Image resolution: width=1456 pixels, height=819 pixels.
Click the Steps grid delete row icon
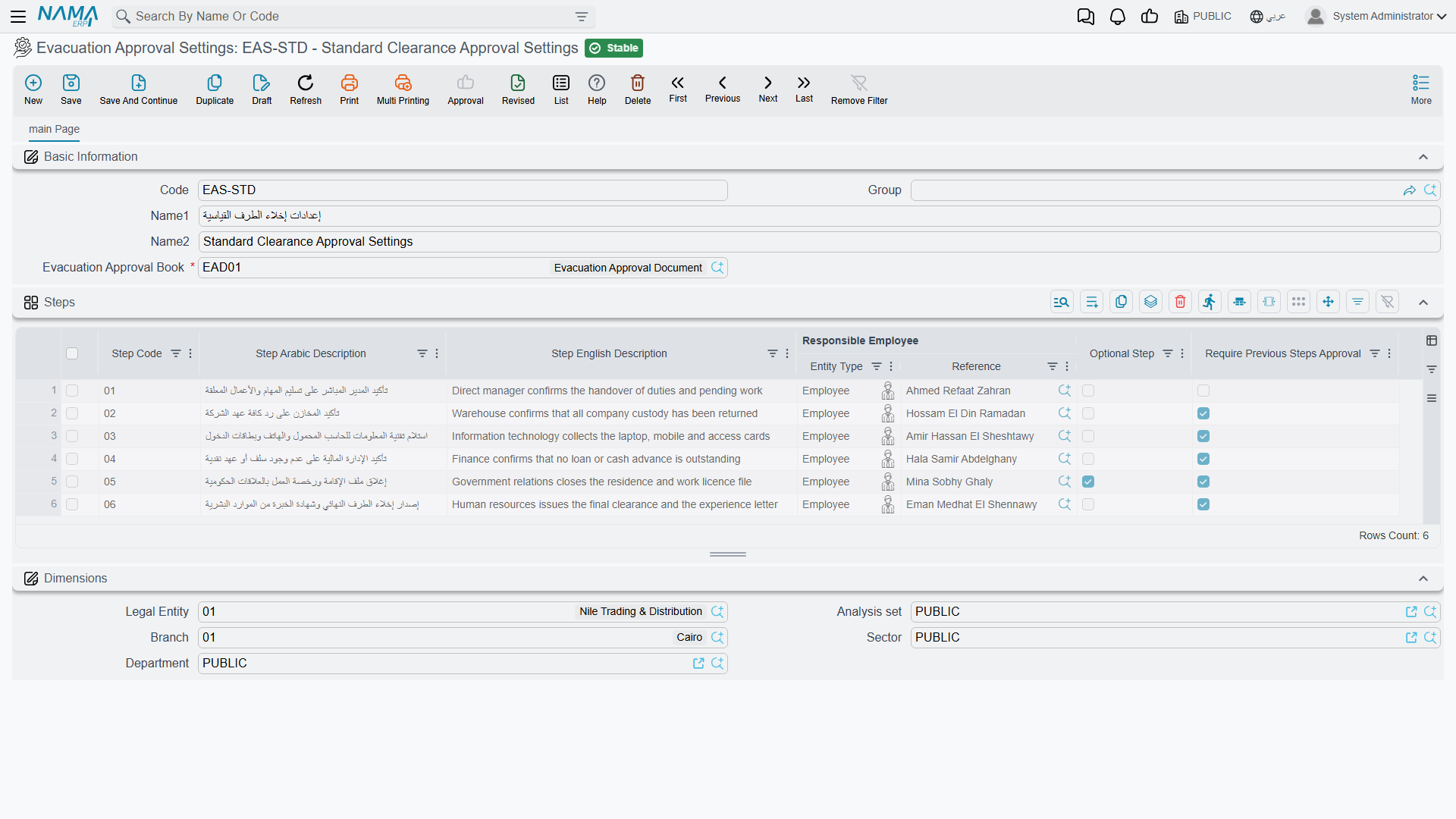click(1180, 302)
